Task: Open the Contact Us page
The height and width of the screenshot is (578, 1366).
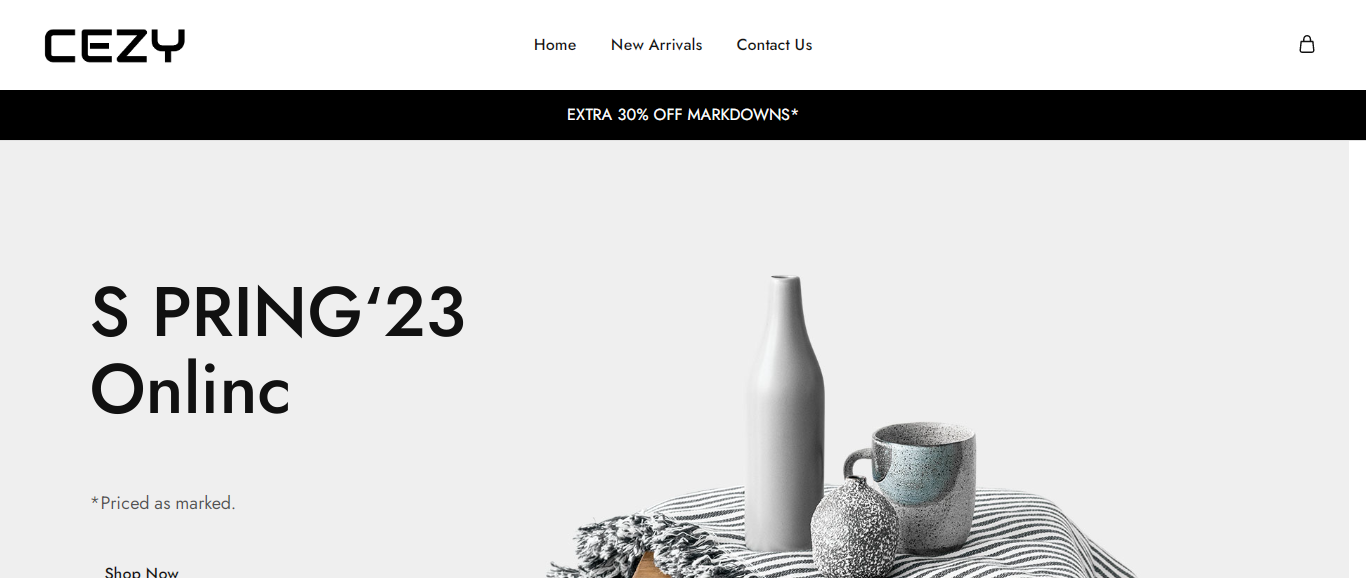Action: [774, 45]
